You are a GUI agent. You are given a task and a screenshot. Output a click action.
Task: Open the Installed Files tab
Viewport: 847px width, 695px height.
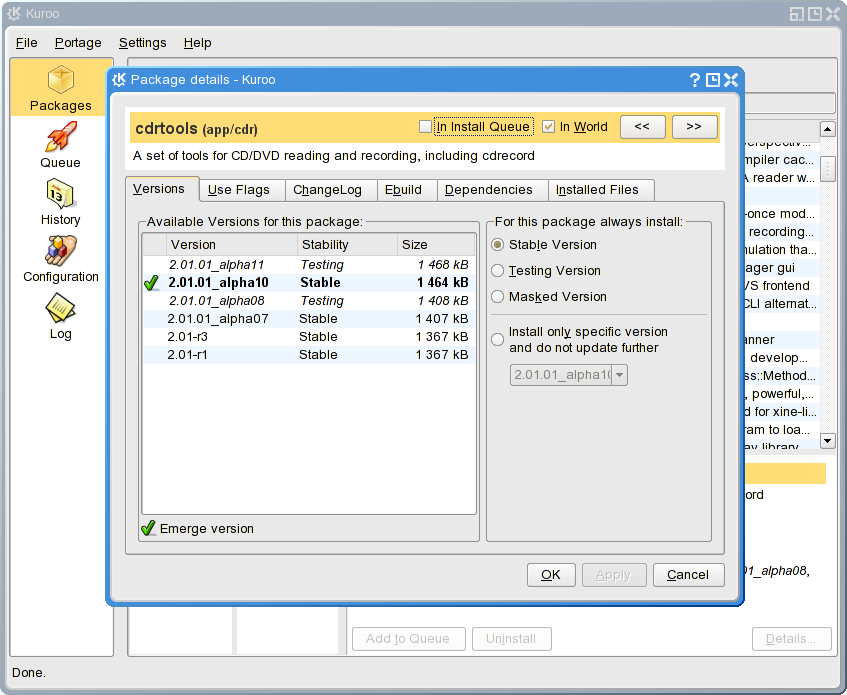tap(601, 190)
